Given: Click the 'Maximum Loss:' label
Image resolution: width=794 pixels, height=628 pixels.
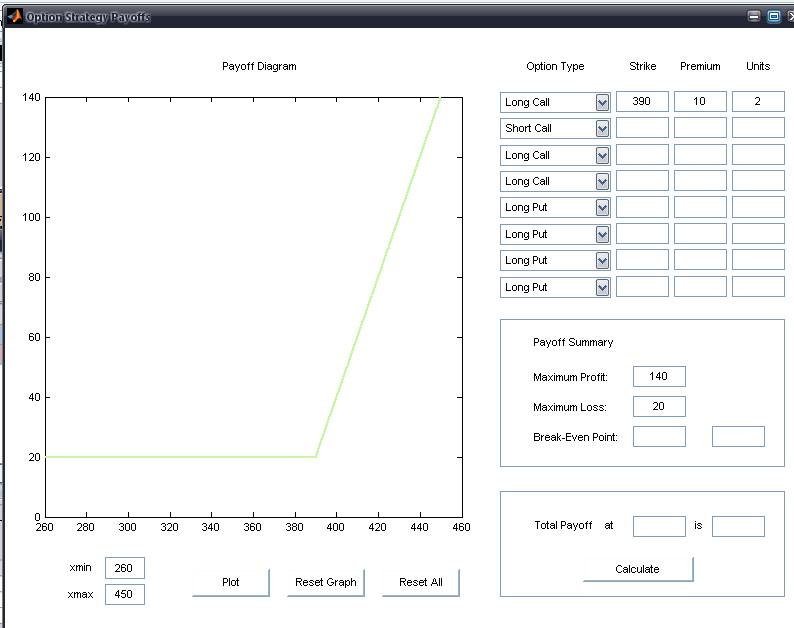Looking at the screenshot, I should click(x=570, y=407).
